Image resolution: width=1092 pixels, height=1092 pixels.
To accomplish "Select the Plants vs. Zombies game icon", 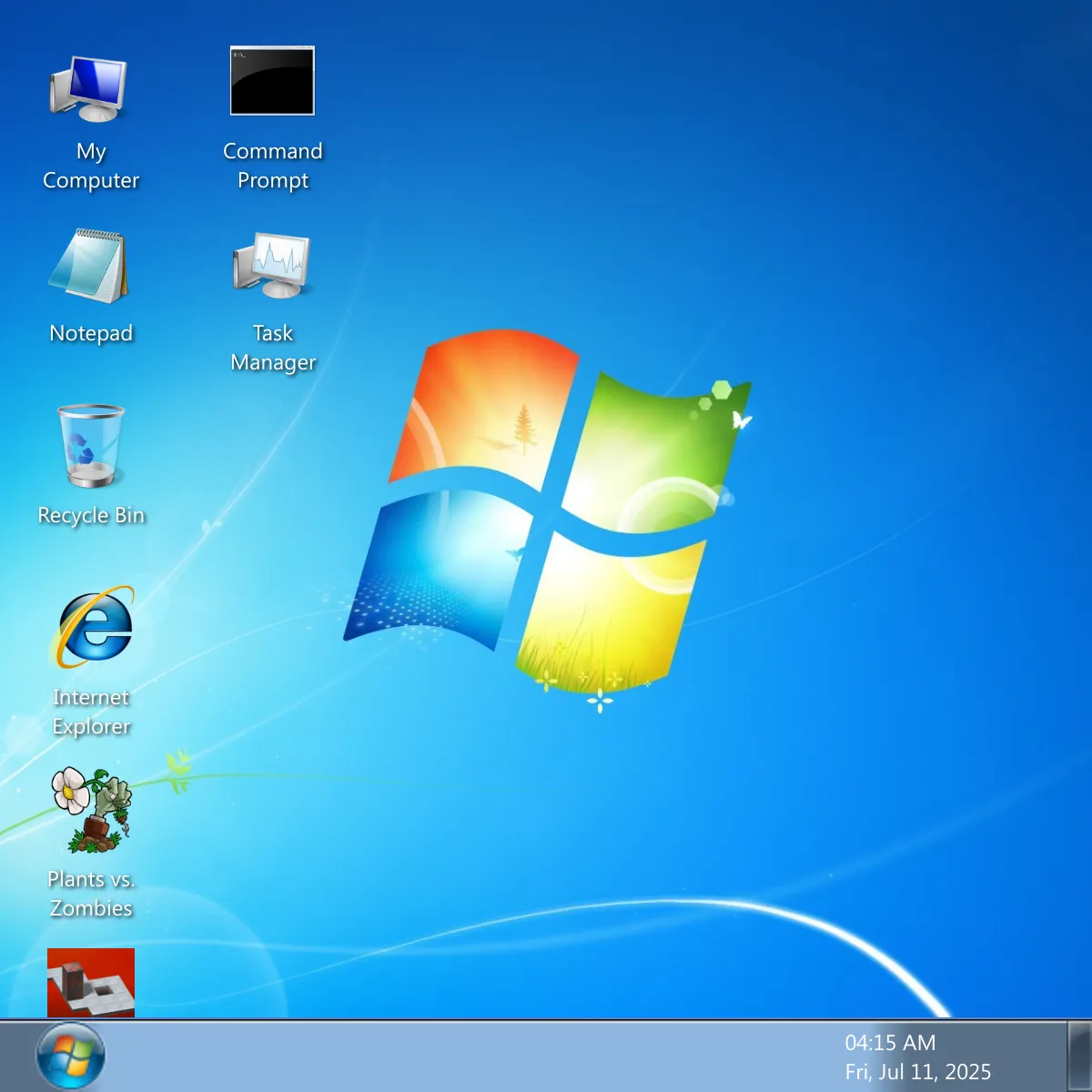I will pos(92,810).
